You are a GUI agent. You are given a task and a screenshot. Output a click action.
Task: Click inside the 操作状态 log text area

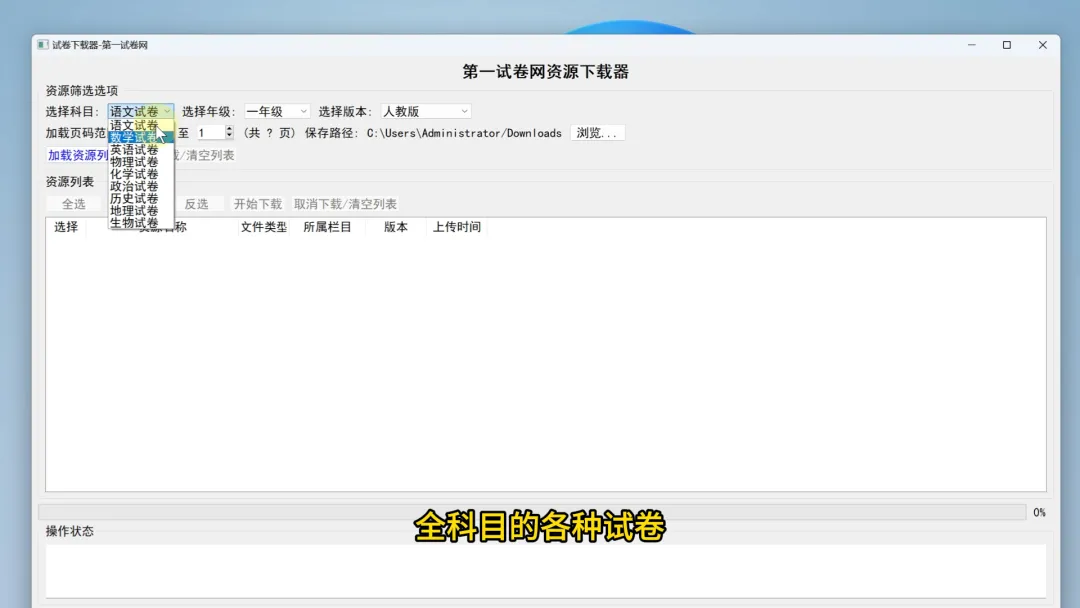click(x=546, y=571)
